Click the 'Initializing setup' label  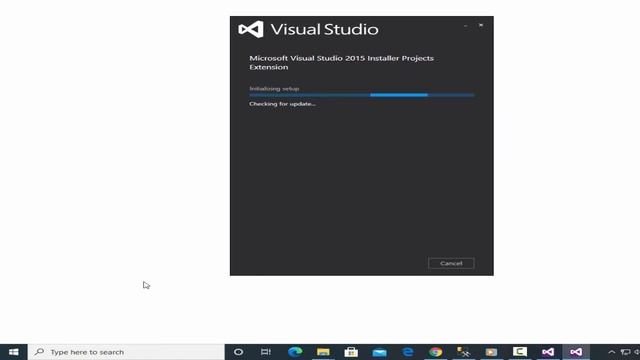(274, 89)
